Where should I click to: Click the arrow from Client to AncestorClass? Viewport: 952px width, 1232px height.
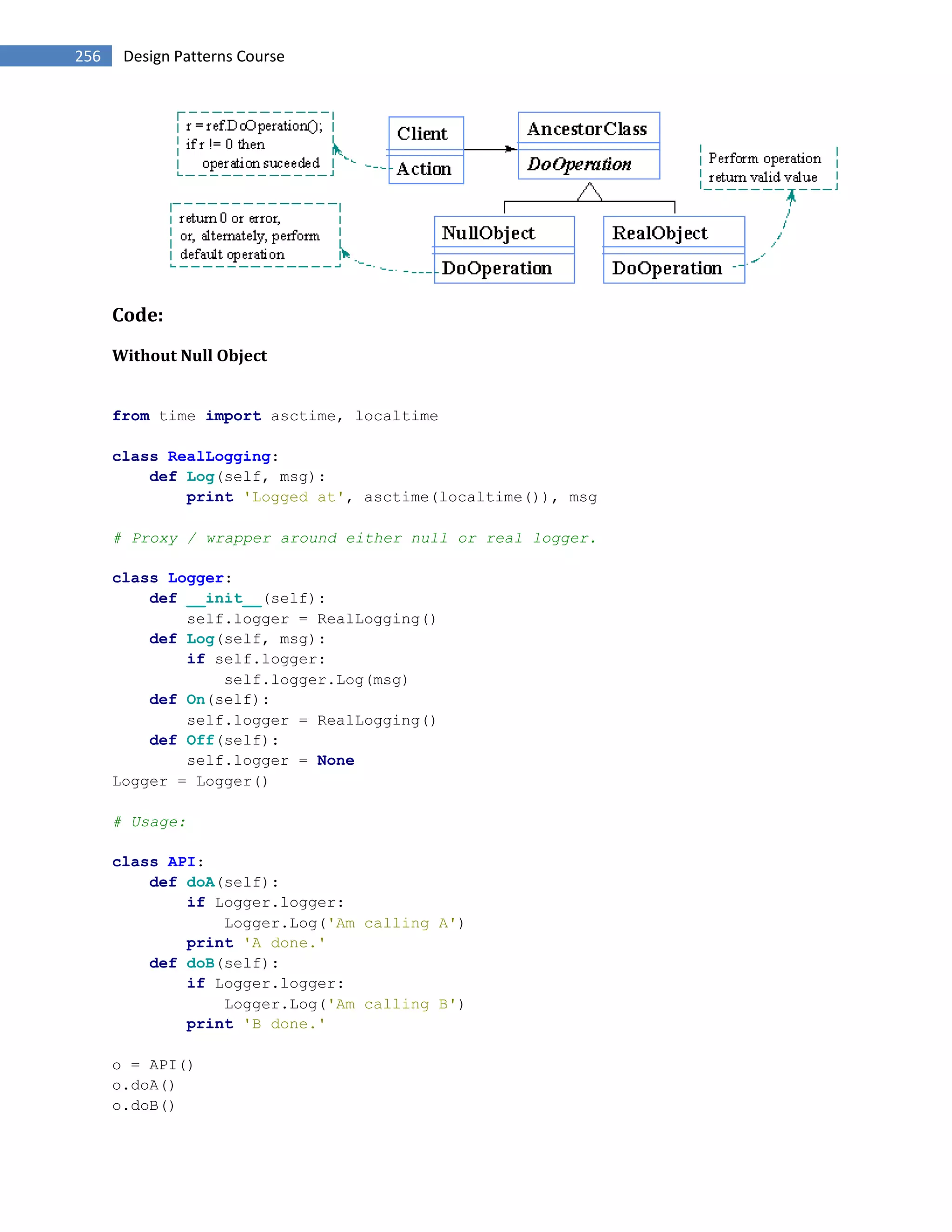[x=489, y=150]
